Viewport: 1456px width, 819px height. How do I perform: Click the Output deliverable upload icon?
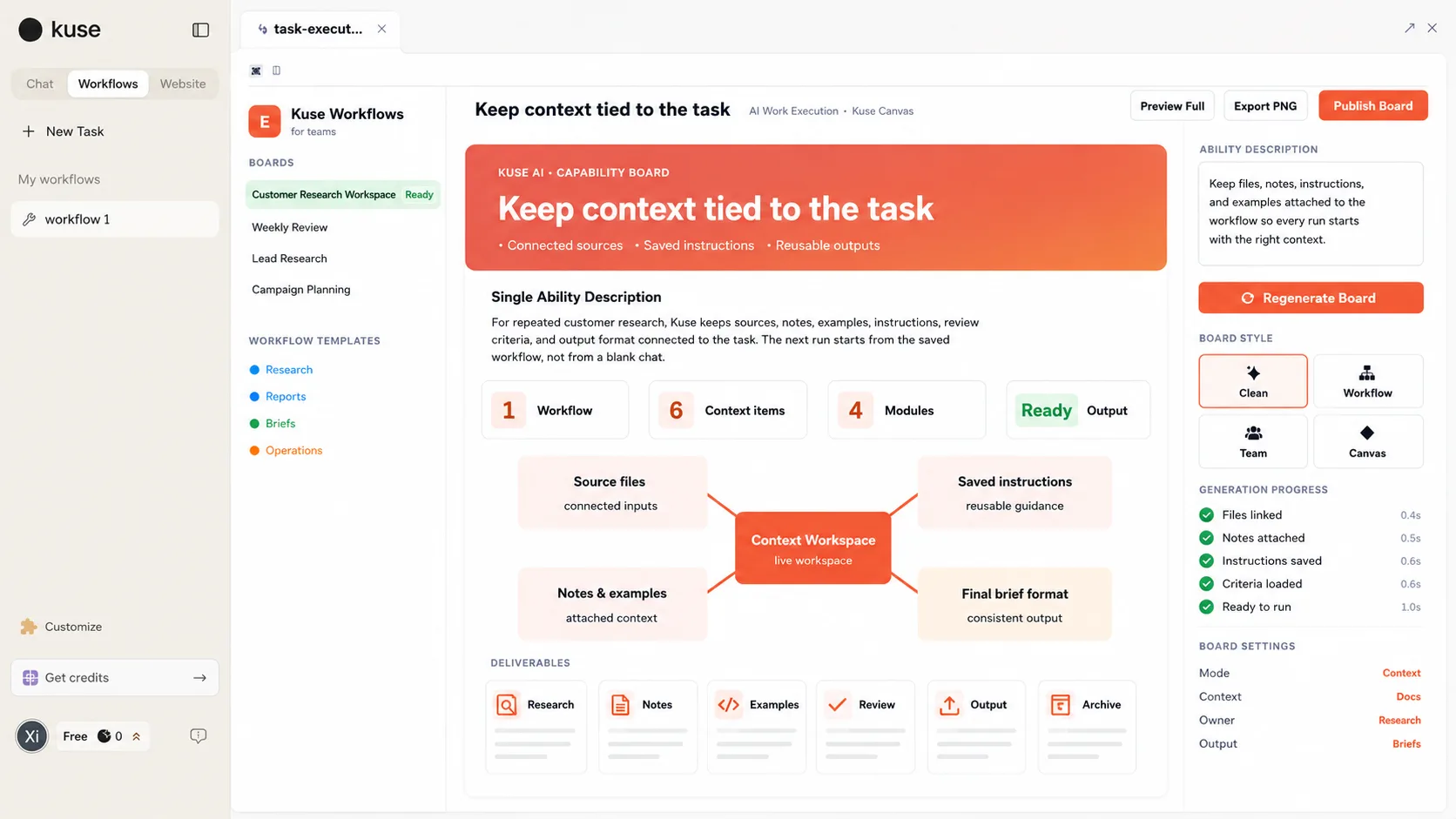click(949, 705)
